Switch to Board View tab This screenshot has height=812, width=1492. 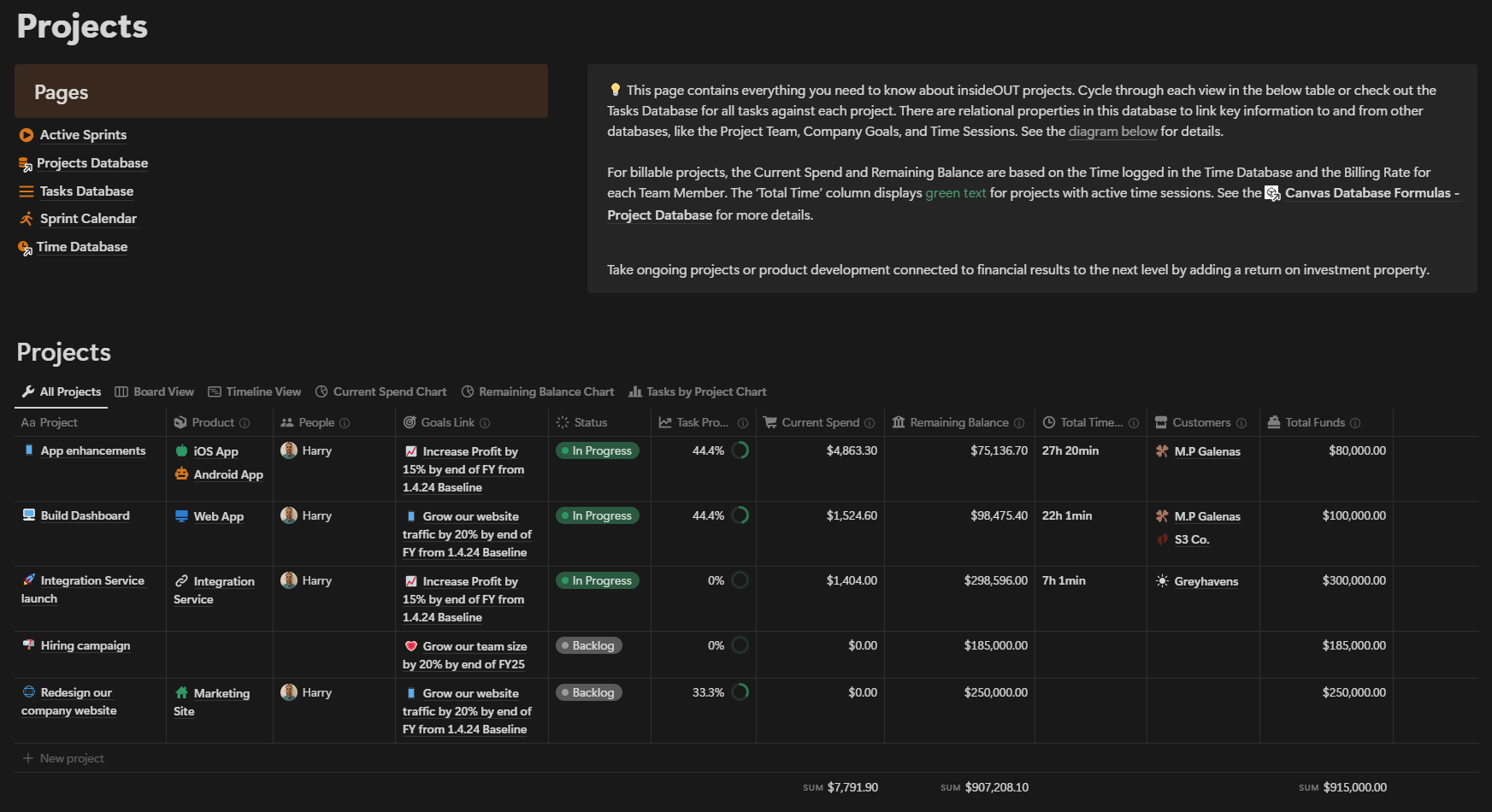click(x=155, y=391)
